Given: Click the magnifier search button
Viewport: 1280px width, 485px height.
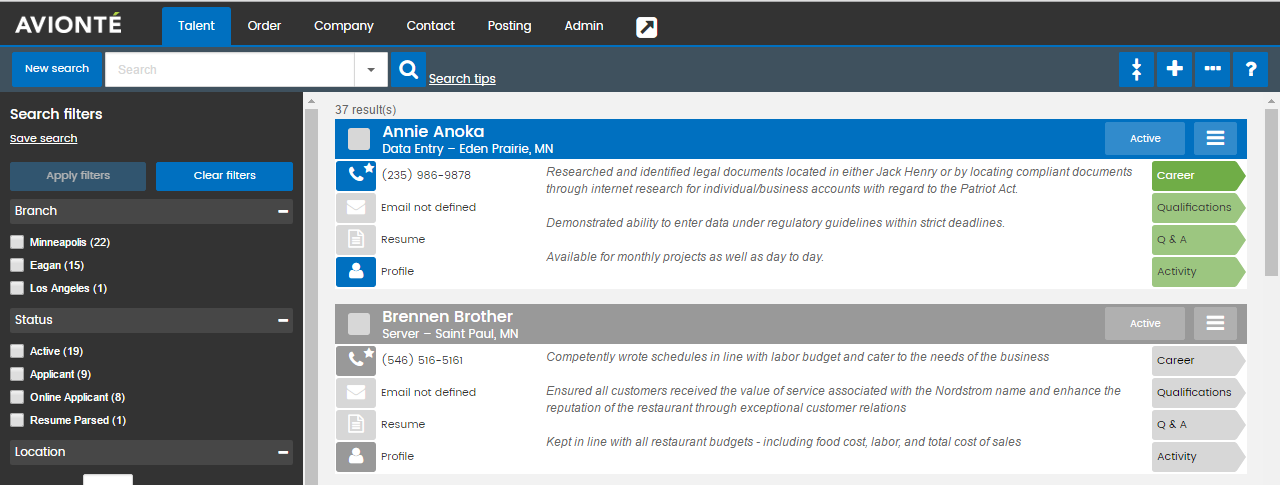Looking at the screenshot, I should point(408,69).
